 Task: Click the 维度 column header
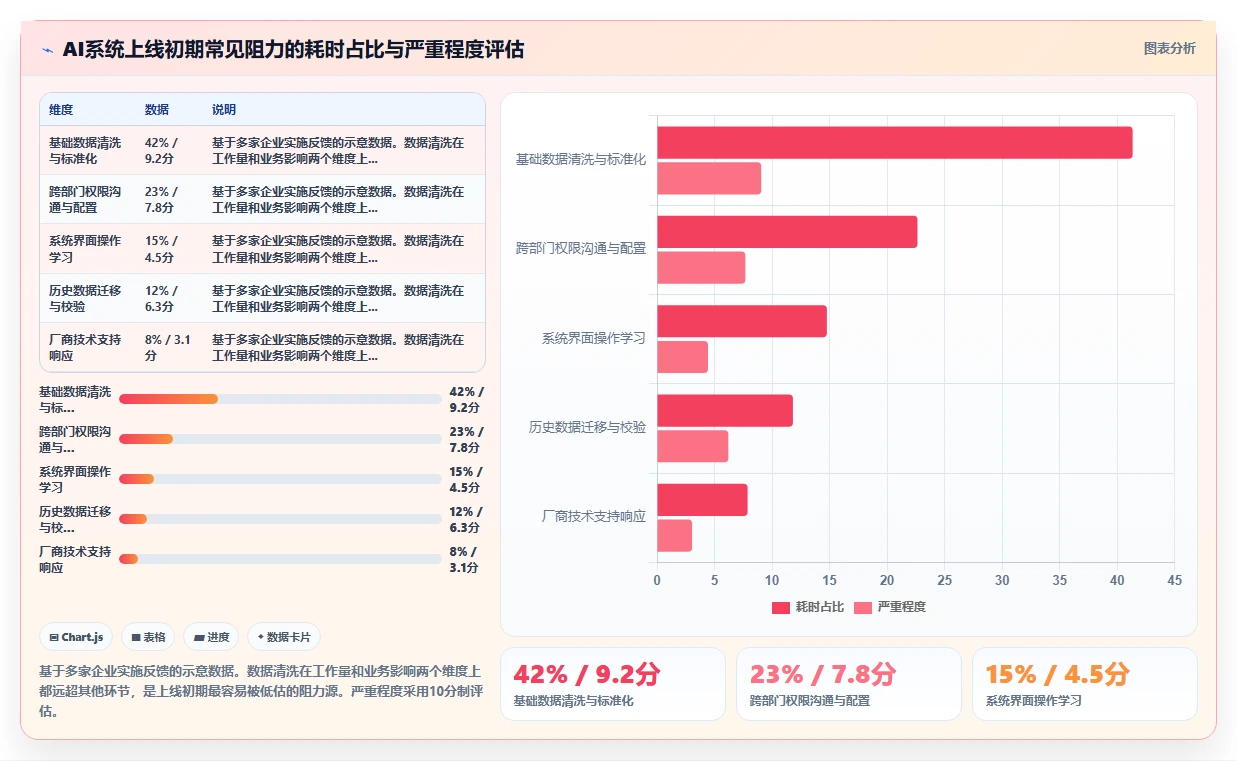61,109
